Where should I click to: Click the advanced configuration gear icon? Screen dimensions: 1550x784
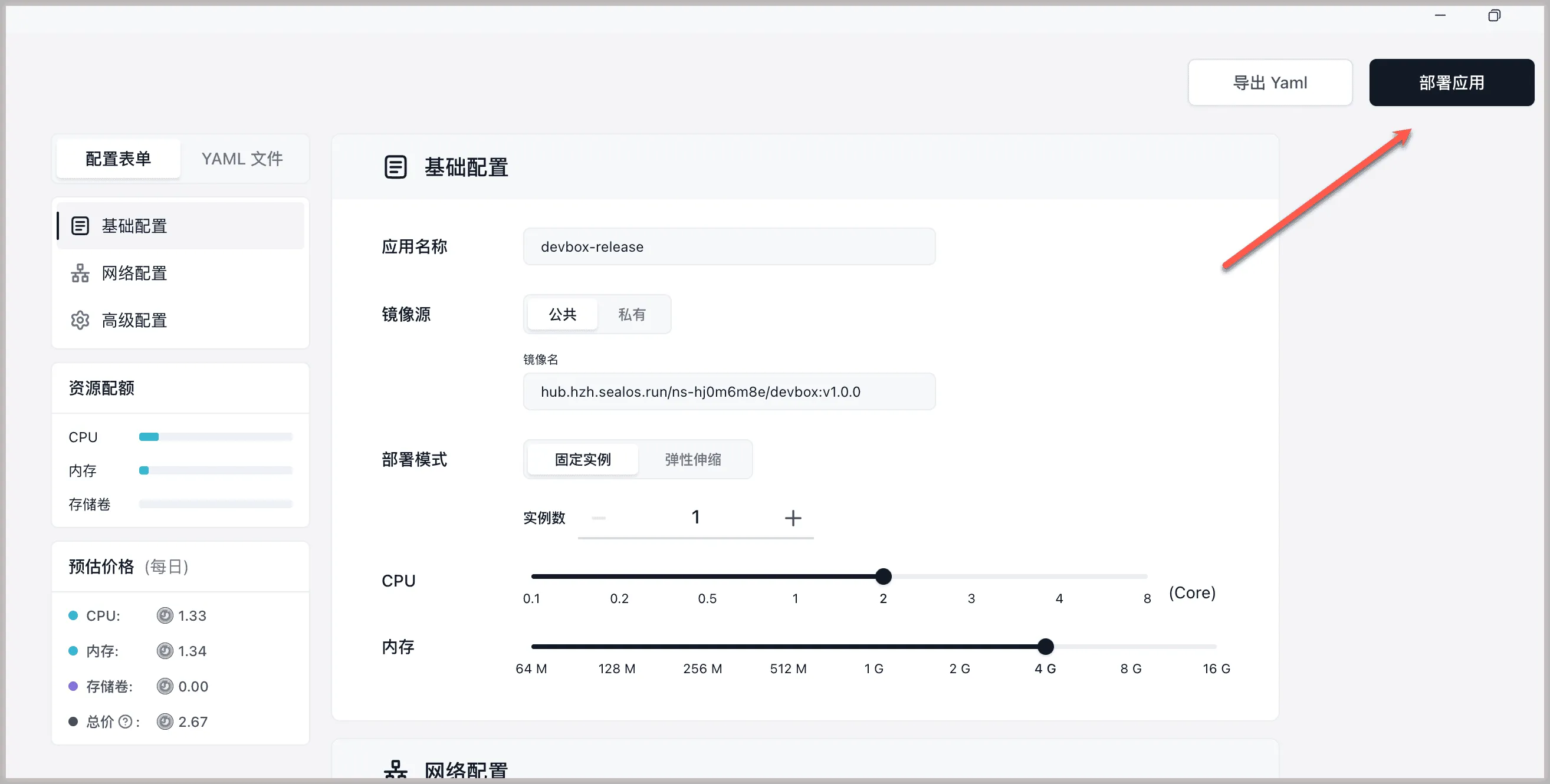click(x=80, y=320)
